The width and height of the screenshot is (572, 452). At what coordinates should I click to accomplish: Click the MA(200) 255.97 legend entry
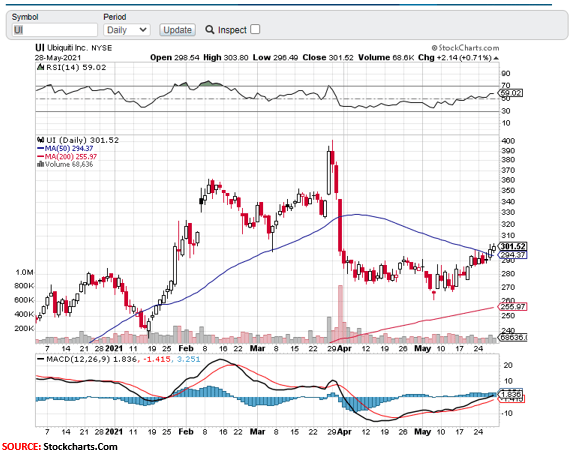click(67, 157)
